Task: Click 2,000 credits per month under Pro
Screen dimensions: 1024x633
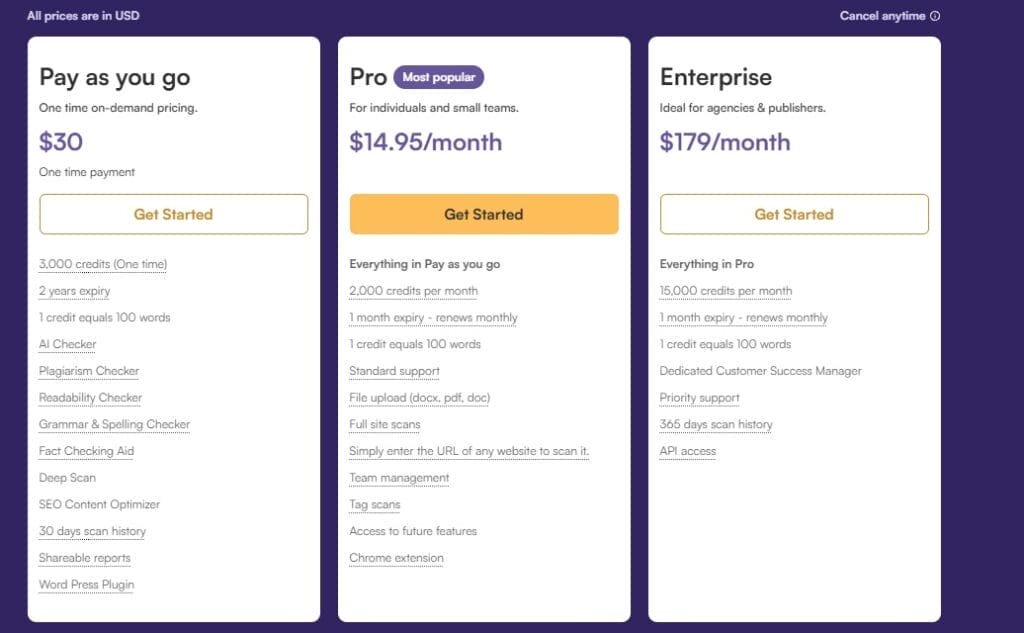Action: click(413, 290)
